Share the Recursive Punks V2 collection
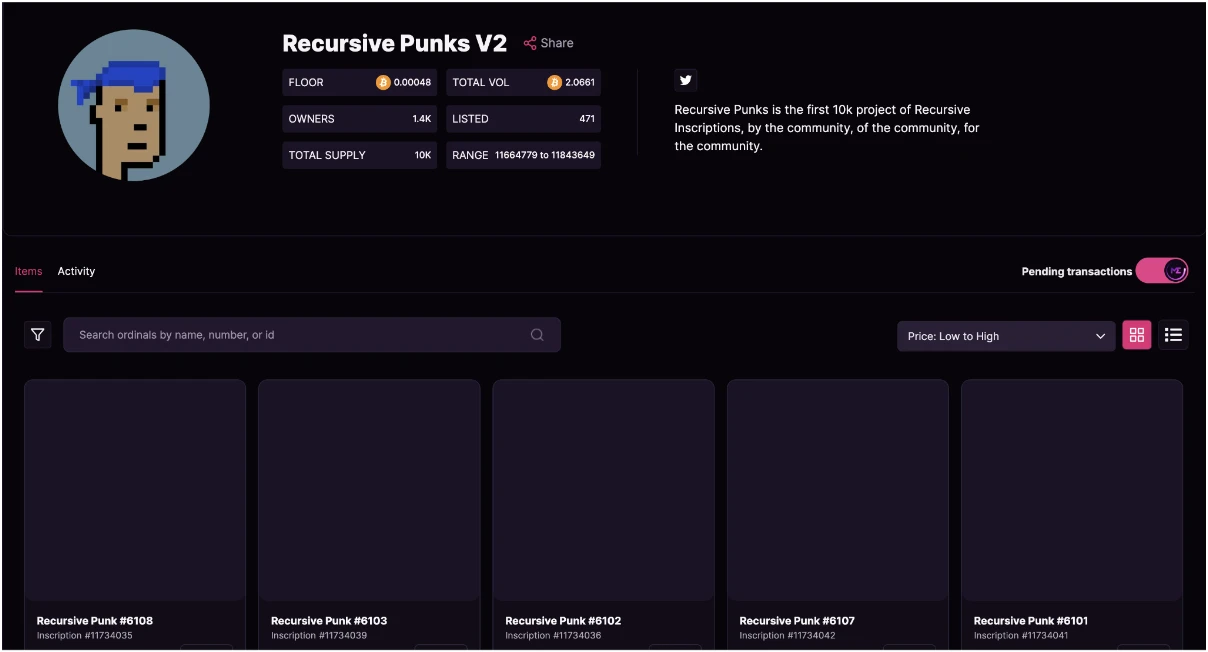 [x=548, y=43]
